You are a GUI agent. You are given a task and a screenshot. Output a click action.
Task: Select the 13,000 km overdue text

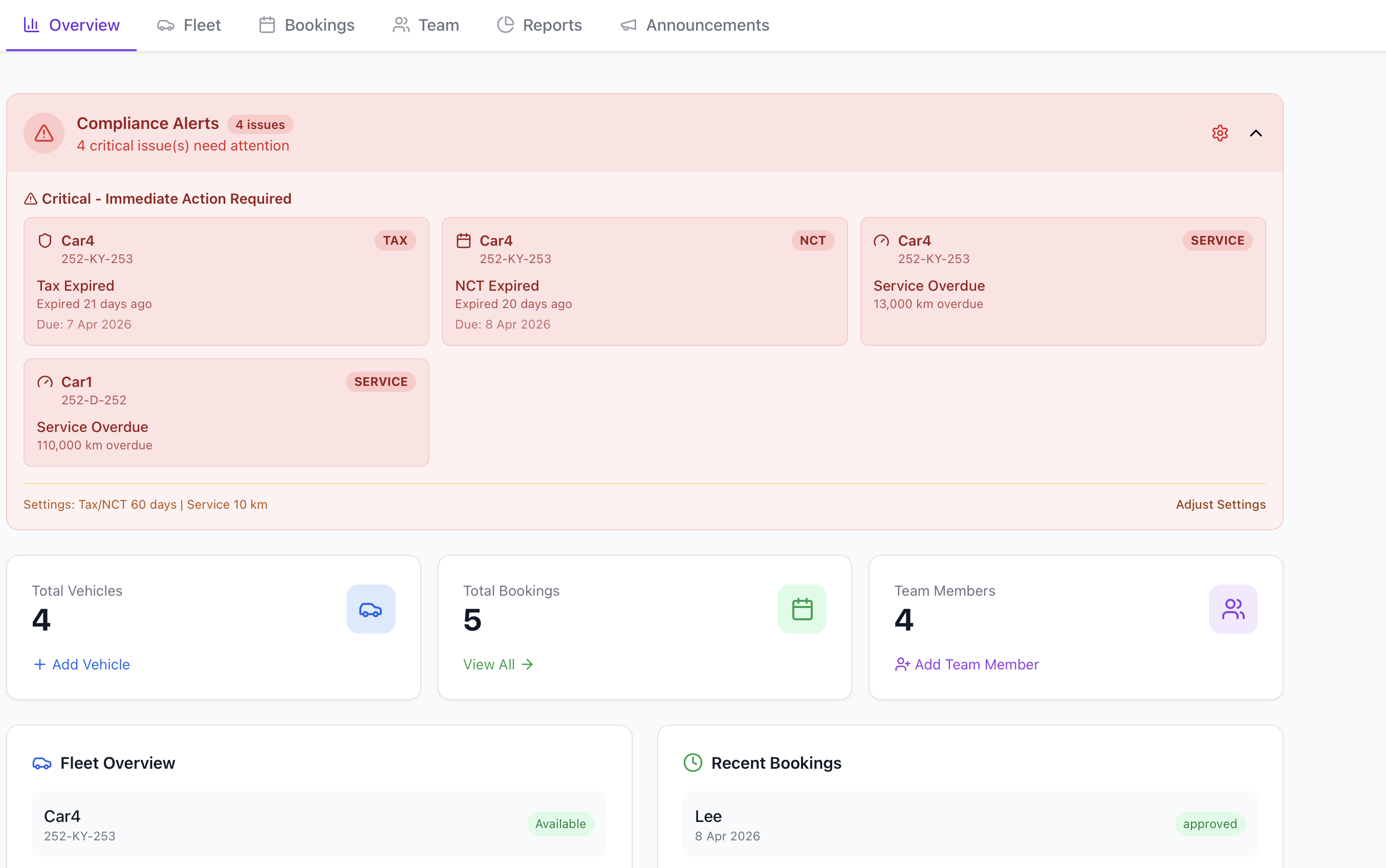(x=928, y=304)
